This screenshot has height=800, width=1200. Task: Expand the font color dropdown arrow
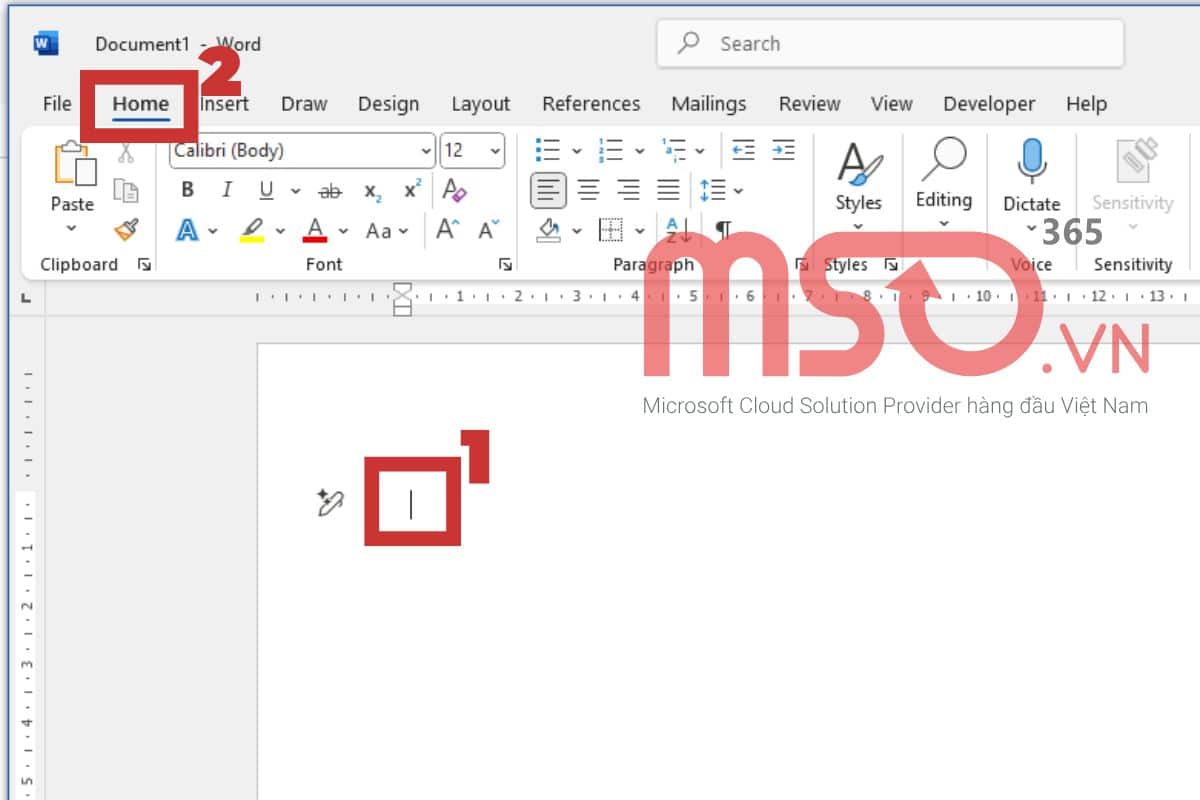coord(344,231)
